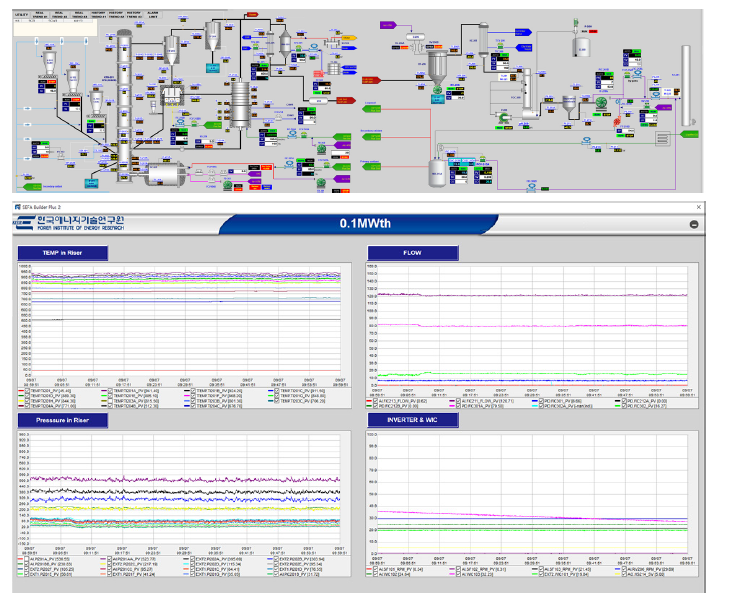Select the first cyclone beside the riser
This screenshot has width=739, height=595.
point(171,50)
